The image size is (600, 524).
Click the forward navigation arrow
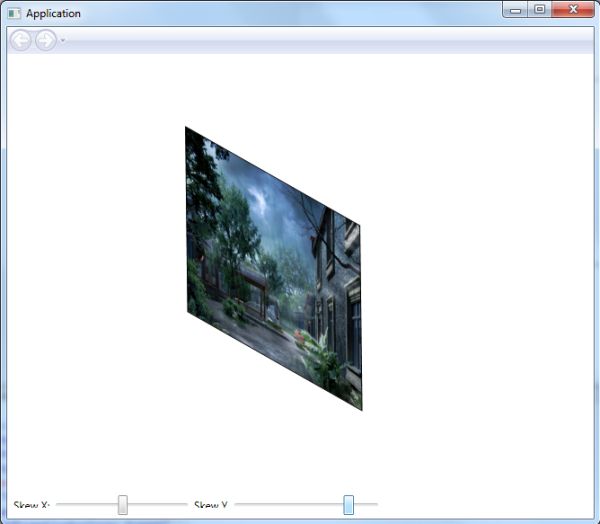pos(46,40)
